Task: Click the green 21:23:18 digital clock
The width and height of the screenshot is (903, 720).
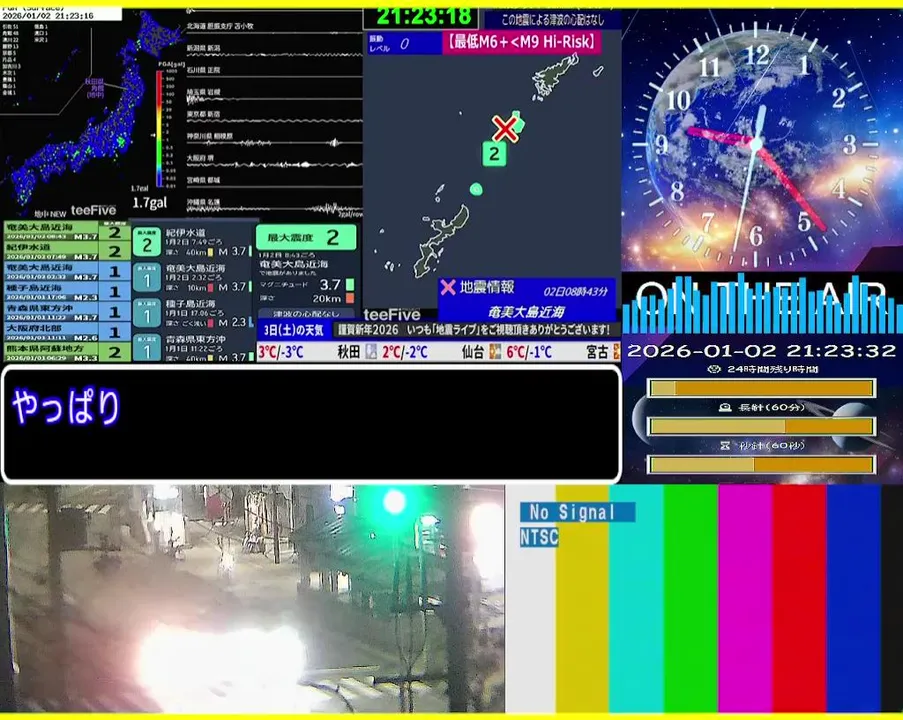Action: [423, 17]
